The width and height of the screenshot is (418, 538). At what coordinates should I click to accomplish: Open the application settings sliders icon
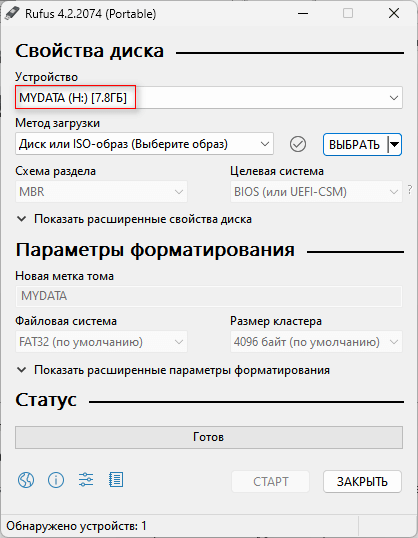coord(86,480)
